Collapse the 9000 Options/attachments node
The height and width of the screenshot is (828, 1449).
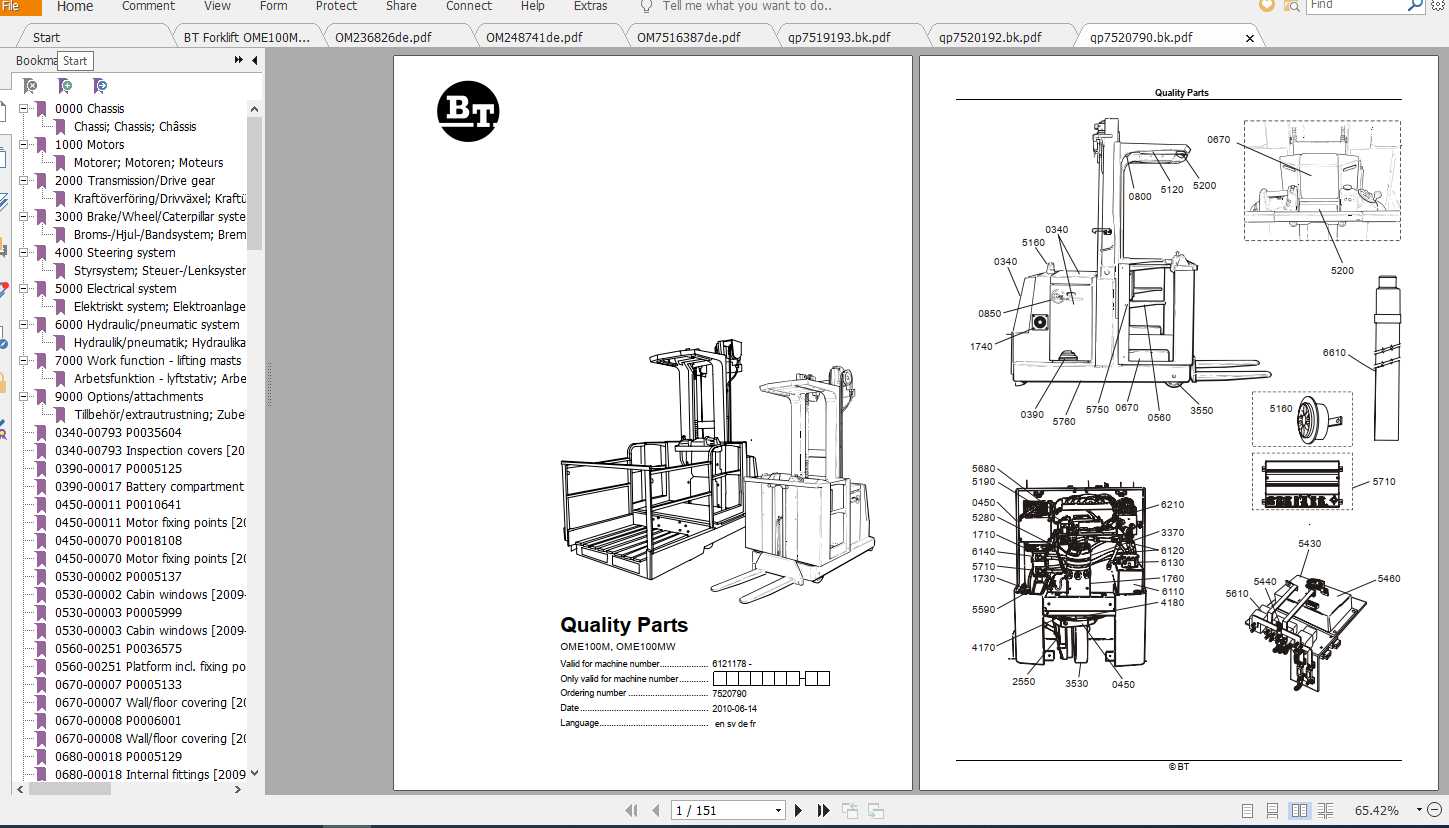[x=24, y=396]
